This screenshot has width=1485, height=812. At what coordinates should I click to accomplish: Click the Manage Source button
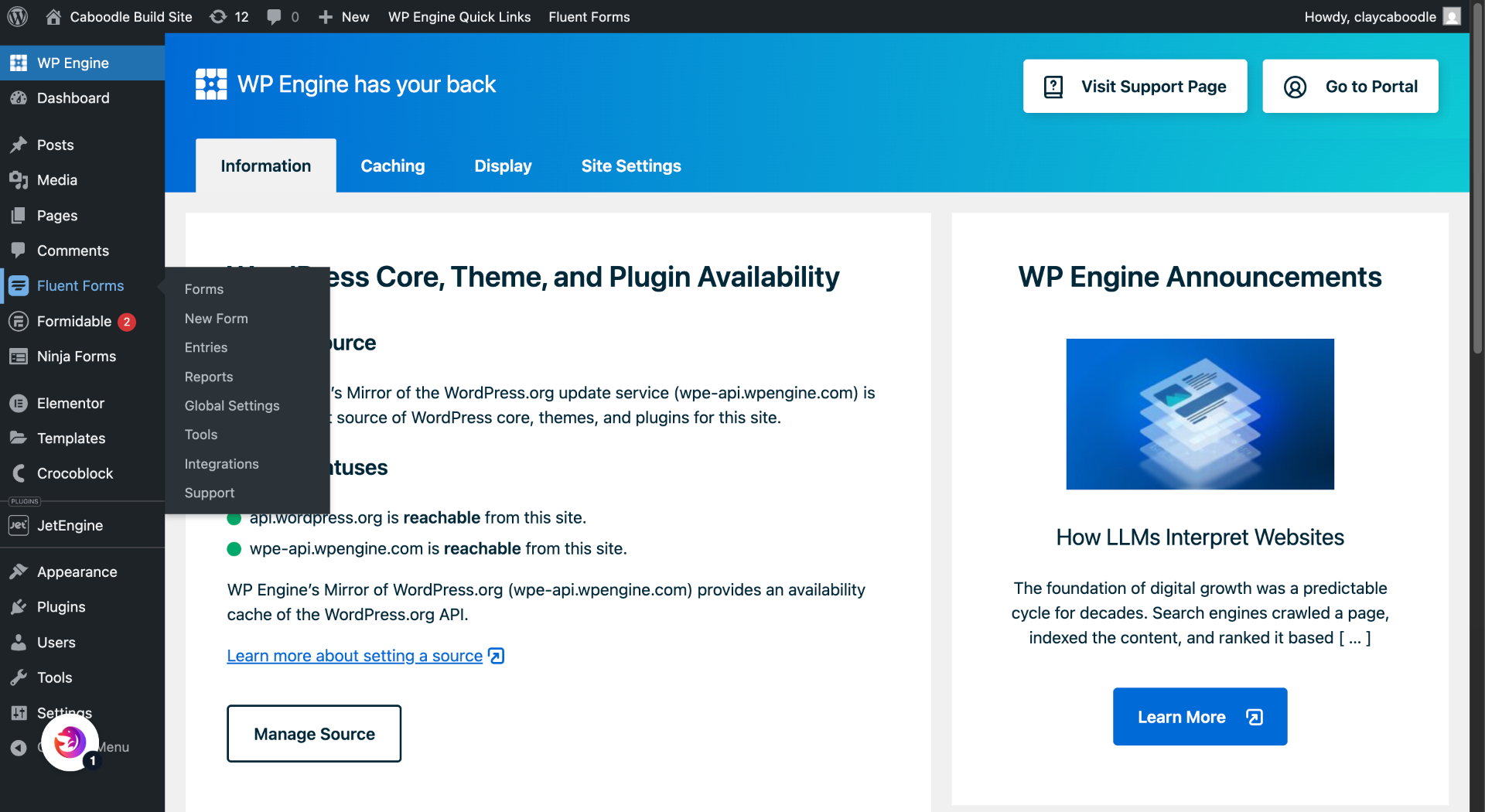(x=314, y=733)
